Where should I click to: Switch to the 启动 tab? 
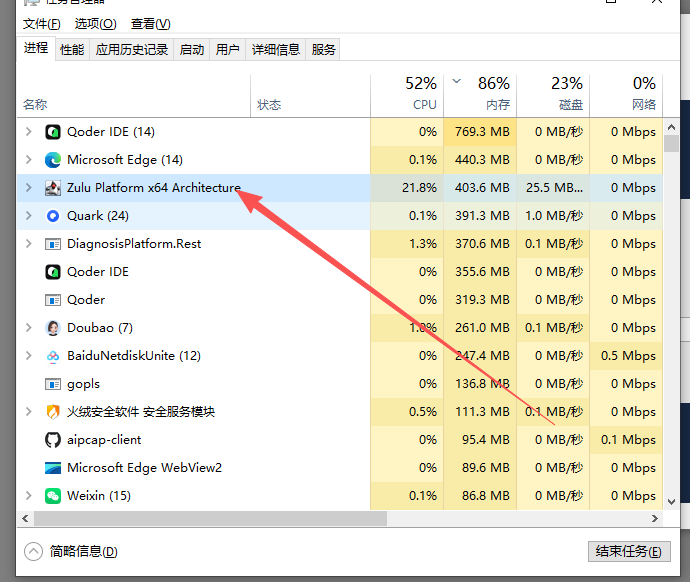tap(191, 49)
